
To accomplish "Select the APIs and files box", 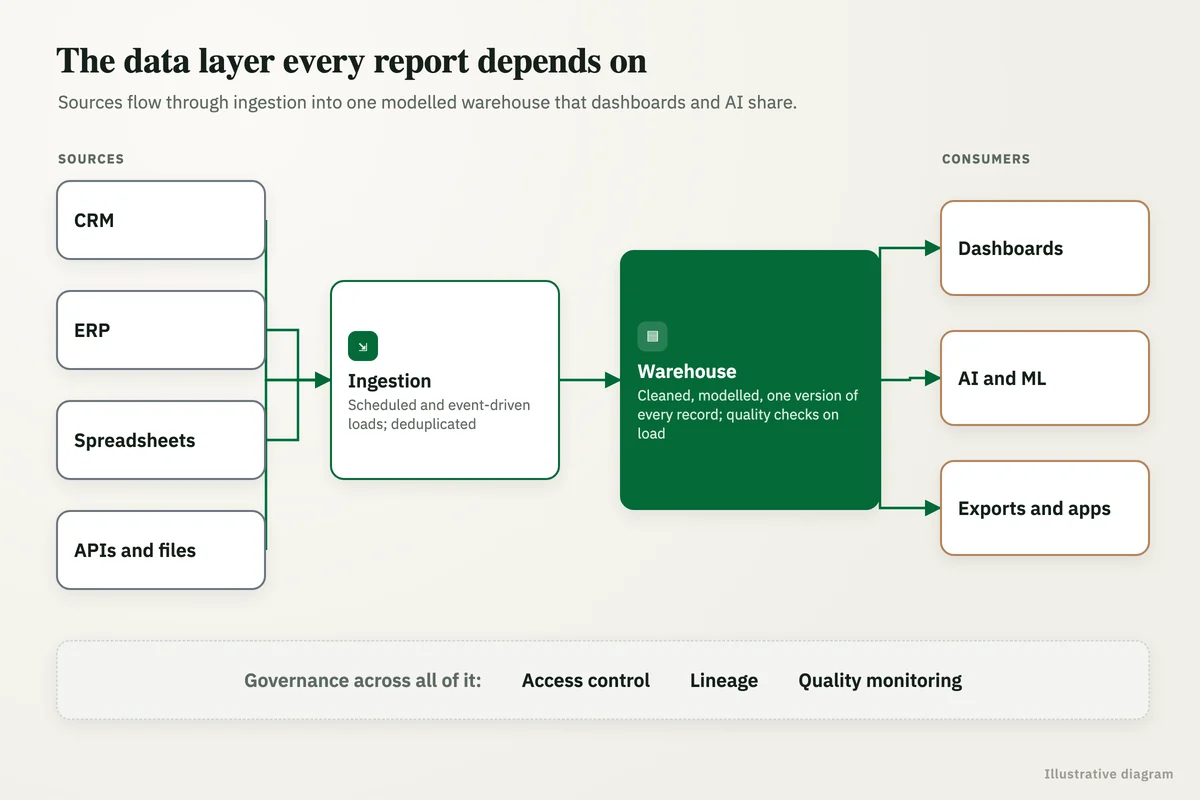I will pyautogui.click(x=161, y=550).
